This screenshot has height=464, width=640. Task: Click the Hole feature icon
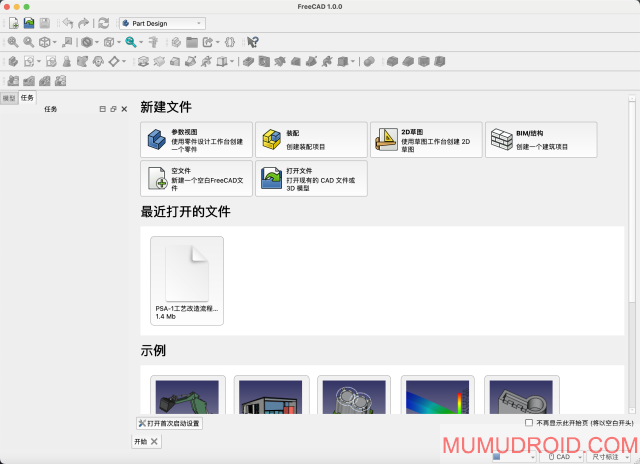[264, 62]
